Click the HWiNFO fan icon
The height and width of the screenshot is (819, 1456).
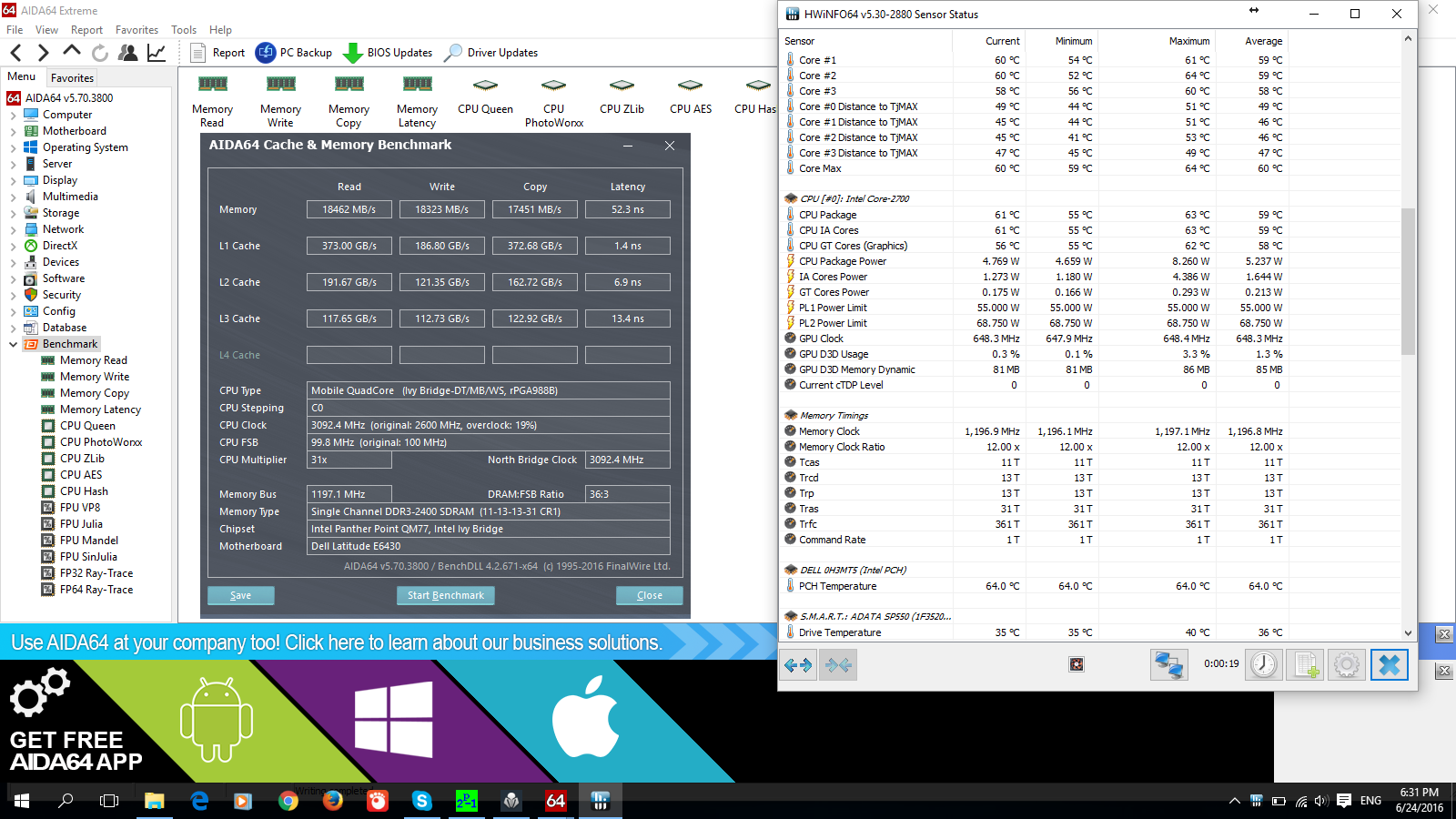pyautogui.click(x=1077, y=664)
